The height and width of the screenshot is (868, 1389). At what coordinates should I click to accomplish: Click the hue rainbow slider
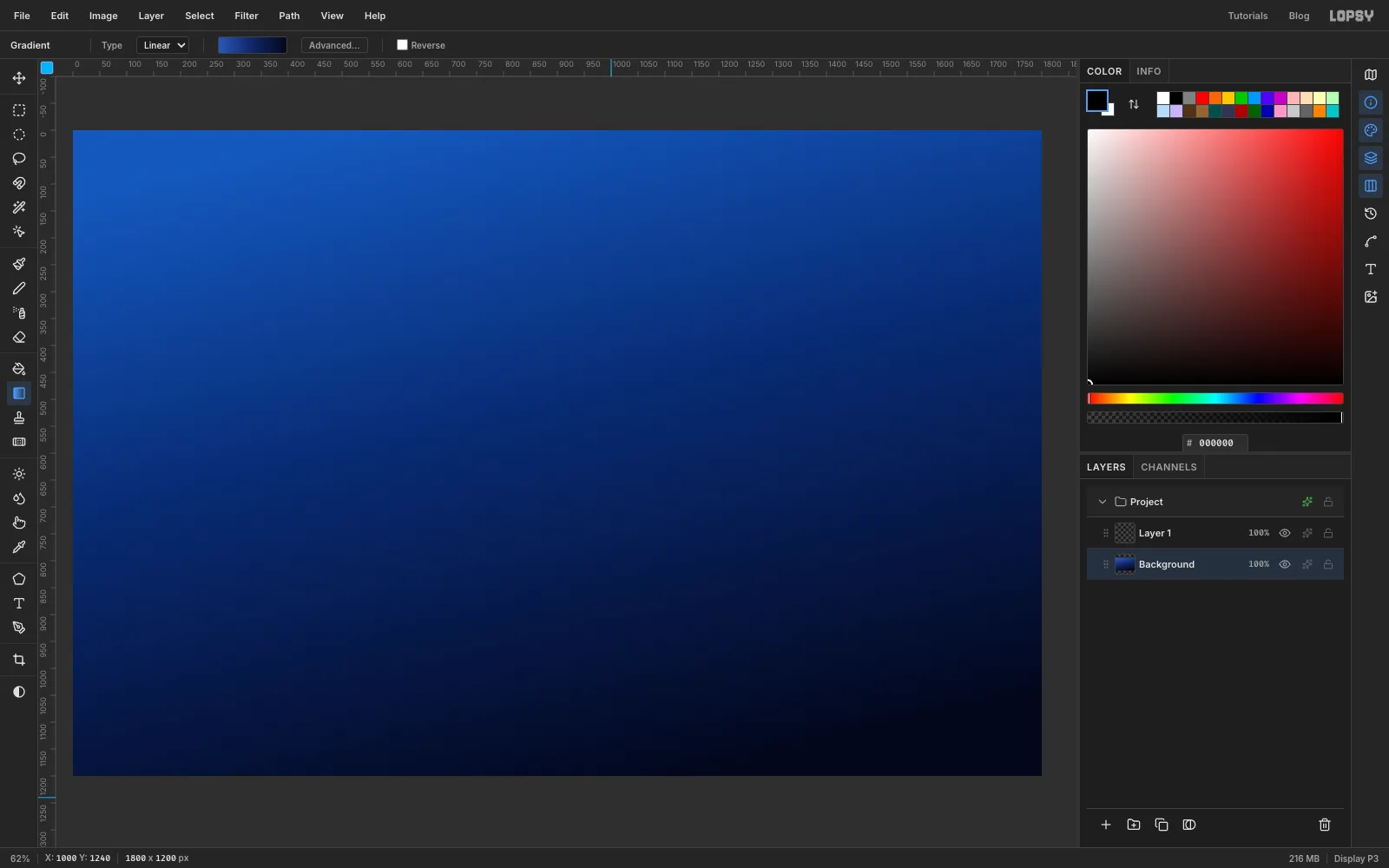1215,398
